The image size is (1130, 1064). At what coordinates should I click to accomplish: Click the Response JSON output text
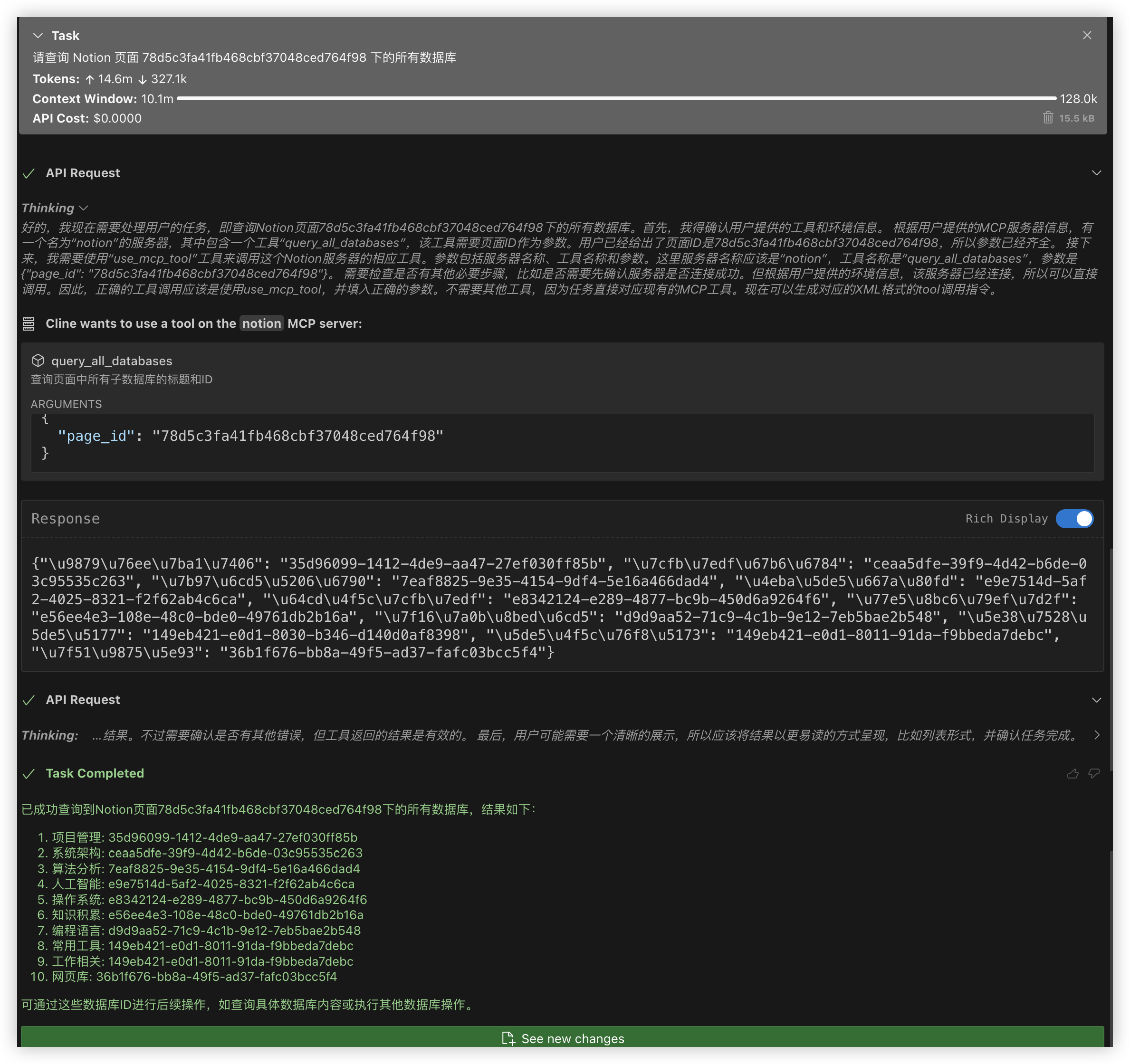pyautogui.click(x=560, y=608)
